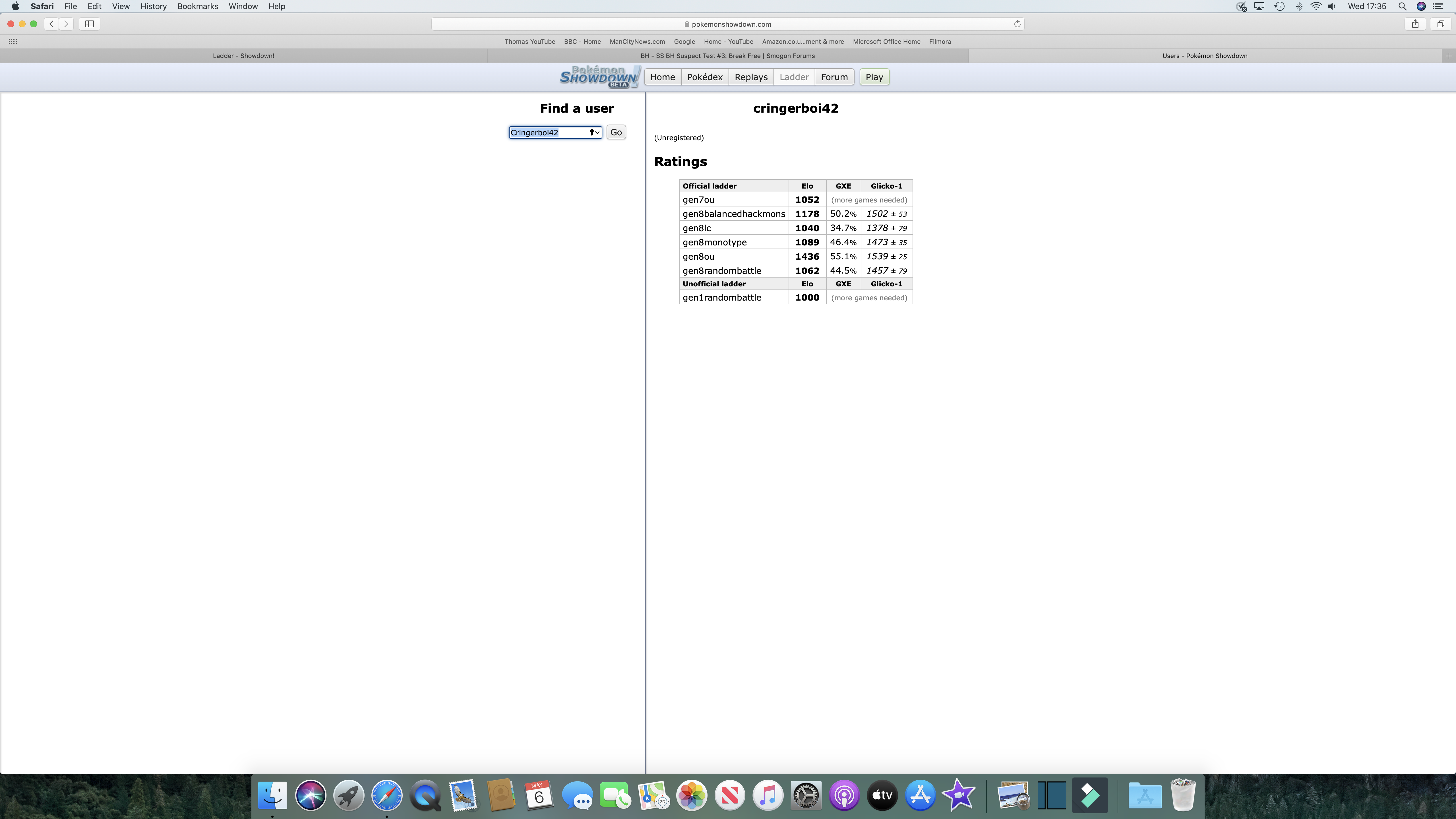The width and height of the screenshot is (1456, 819).
Task: Click the gen1randombattle row label
Action: (722, 297)
